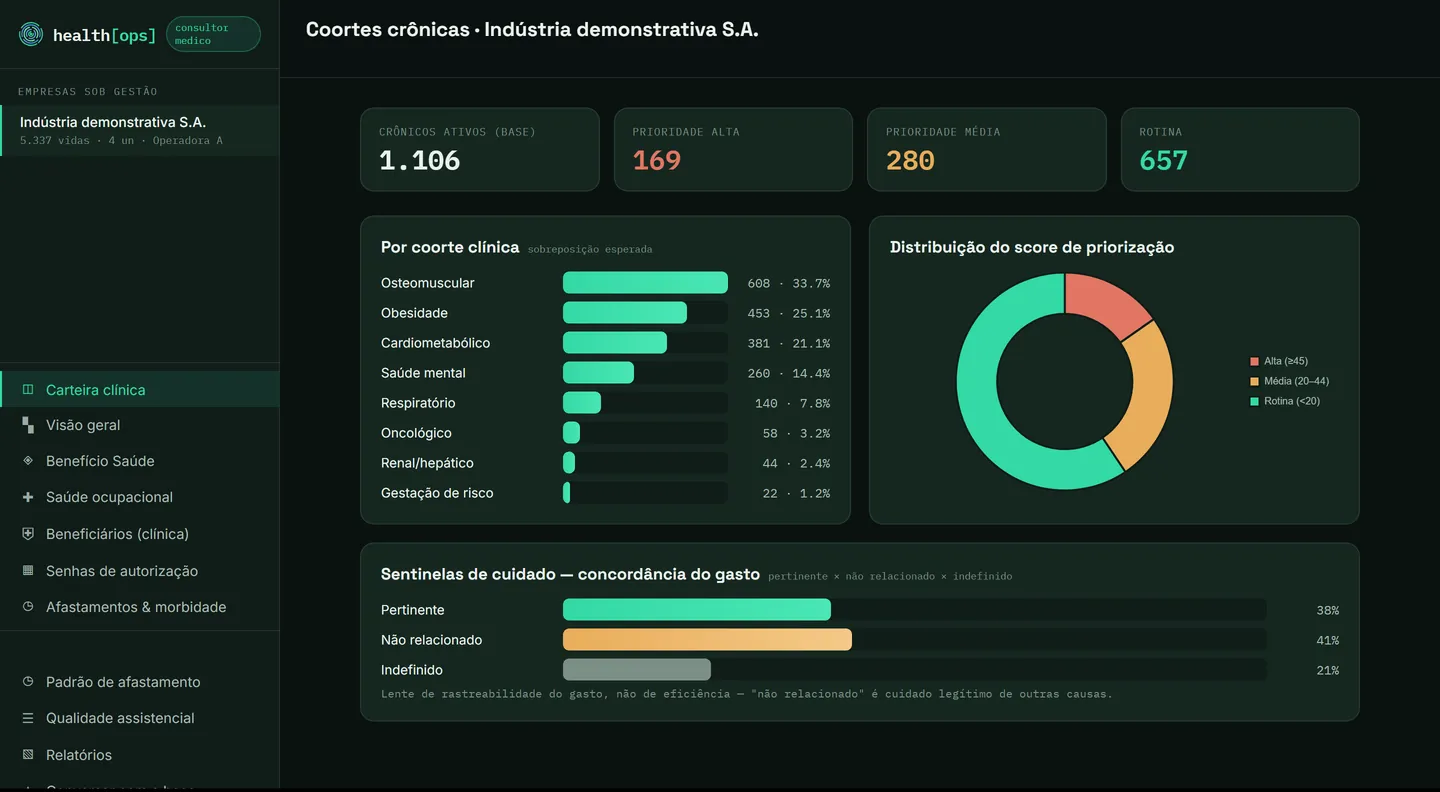Open the Saúde ocupacional section
This screenshot has width=1440, height=792.
[x=140, y=497]
